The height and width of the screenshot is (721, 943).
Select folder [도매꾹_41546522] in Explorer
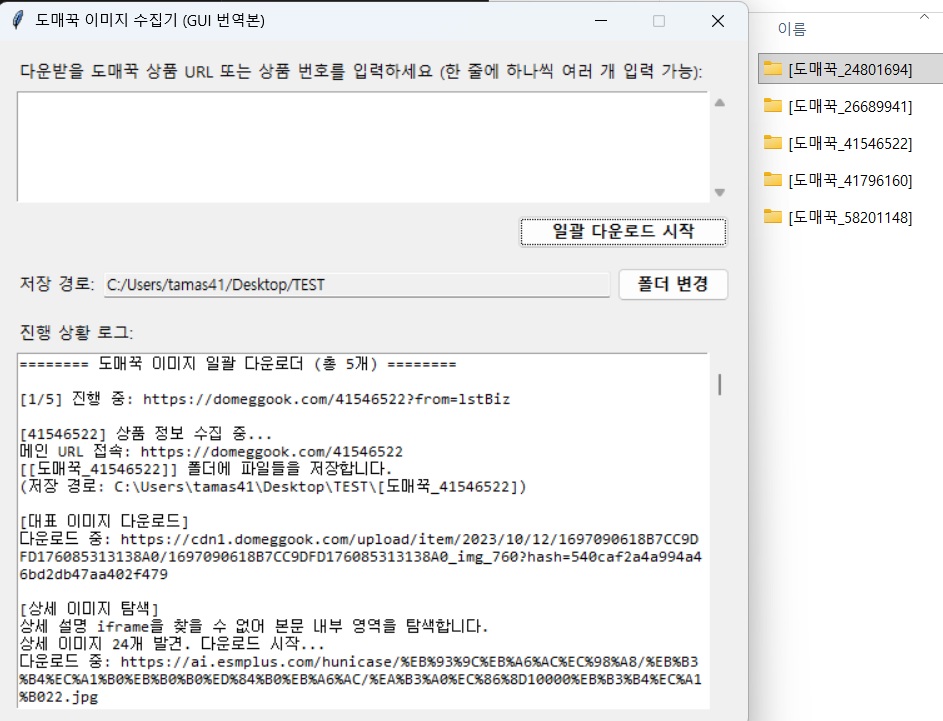pos(850,144)
